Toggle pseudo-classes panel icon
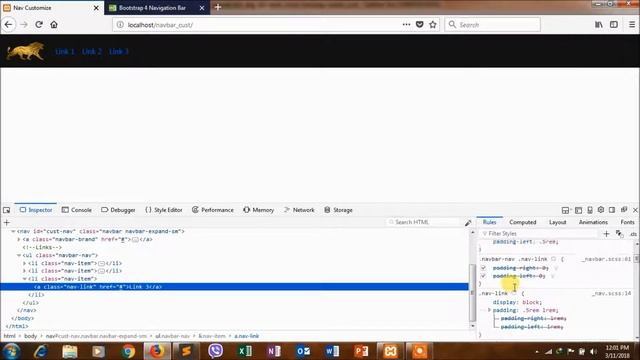This screenshot has width=640, height=360. click(620, 234)
